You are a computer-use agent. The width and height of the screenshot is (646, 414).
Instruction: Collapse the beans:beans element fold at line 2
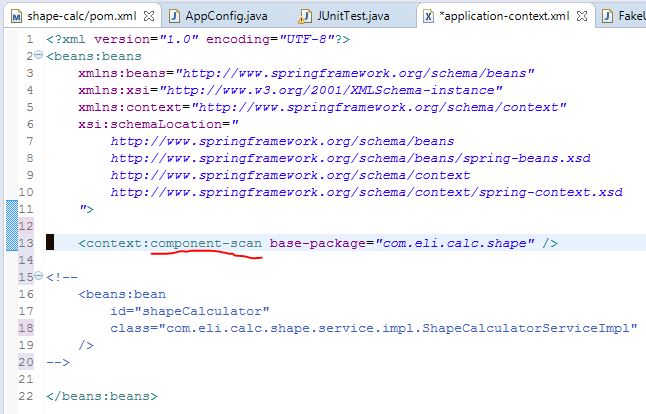point(38,55)
